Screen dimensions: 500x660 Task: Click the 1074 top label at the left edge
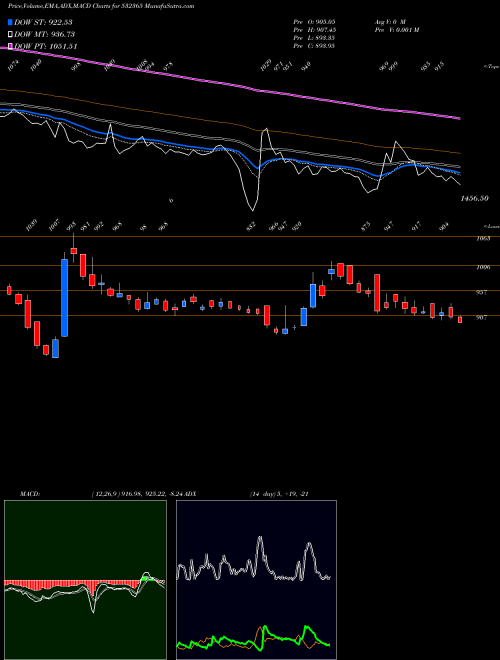[x=13, y=66]
